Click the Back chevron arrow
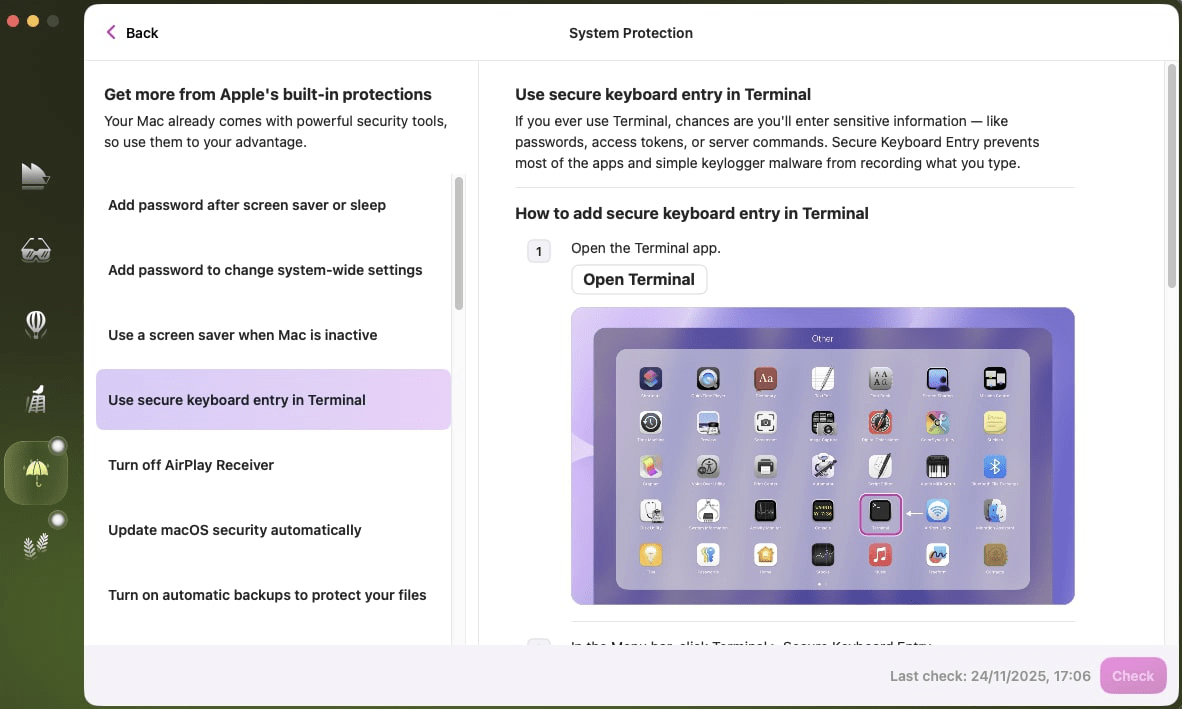1182x709 pixels. click(x=111, y=32)
